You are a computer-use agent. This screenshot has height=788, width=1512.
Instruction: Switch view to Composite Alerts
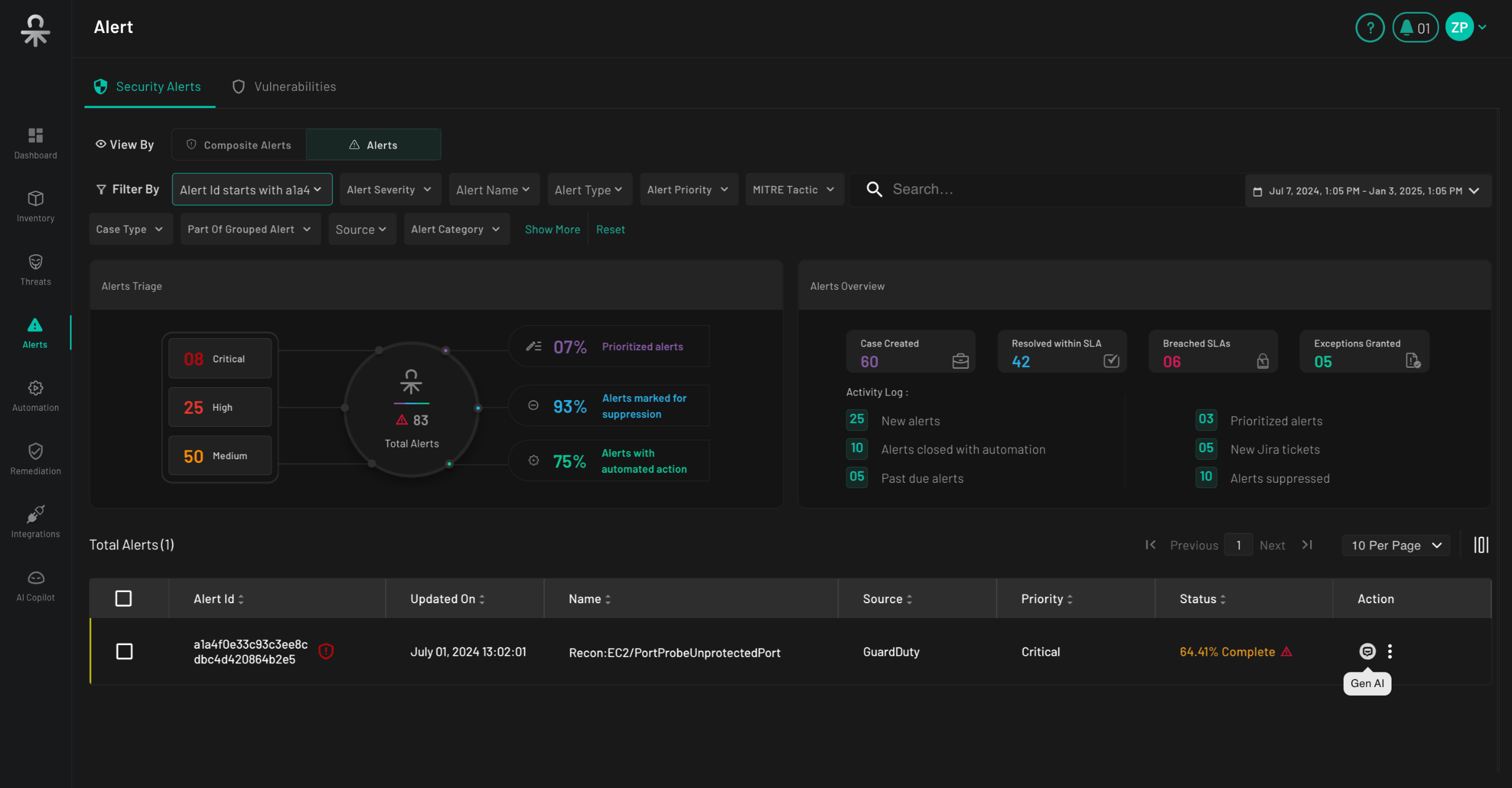click(239, 145)
